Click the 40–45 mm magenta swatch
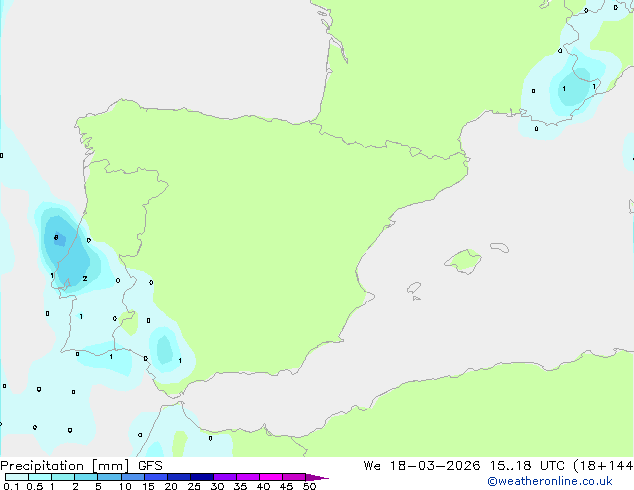Image resolution: width=634 pixels, height=490 pixels. (x=271, y=477)
